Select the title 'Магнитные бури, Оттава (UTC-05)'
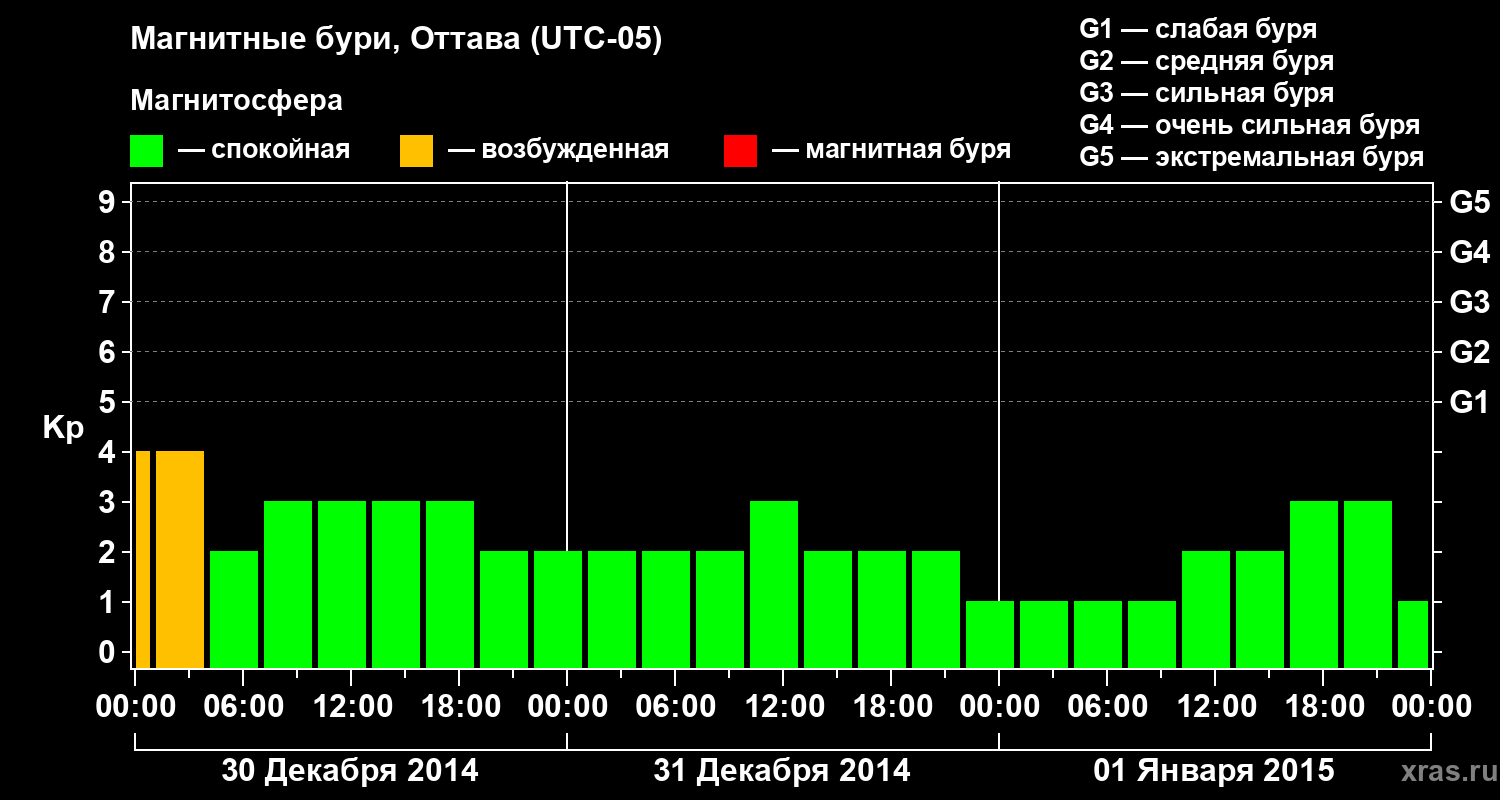1500x800 pixels. coord(396,40)
